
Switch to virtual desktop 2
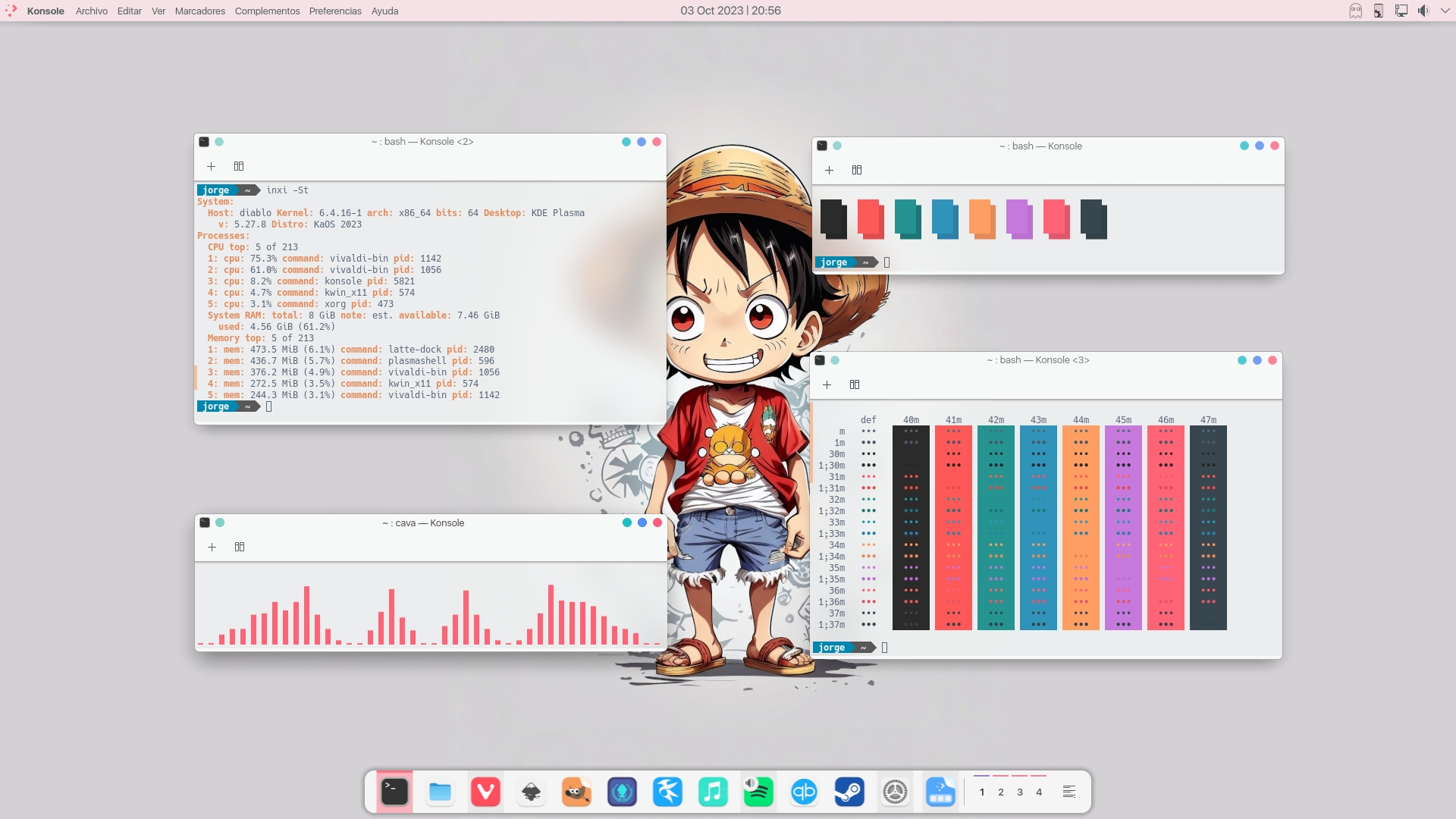[x=1001, y=792]
